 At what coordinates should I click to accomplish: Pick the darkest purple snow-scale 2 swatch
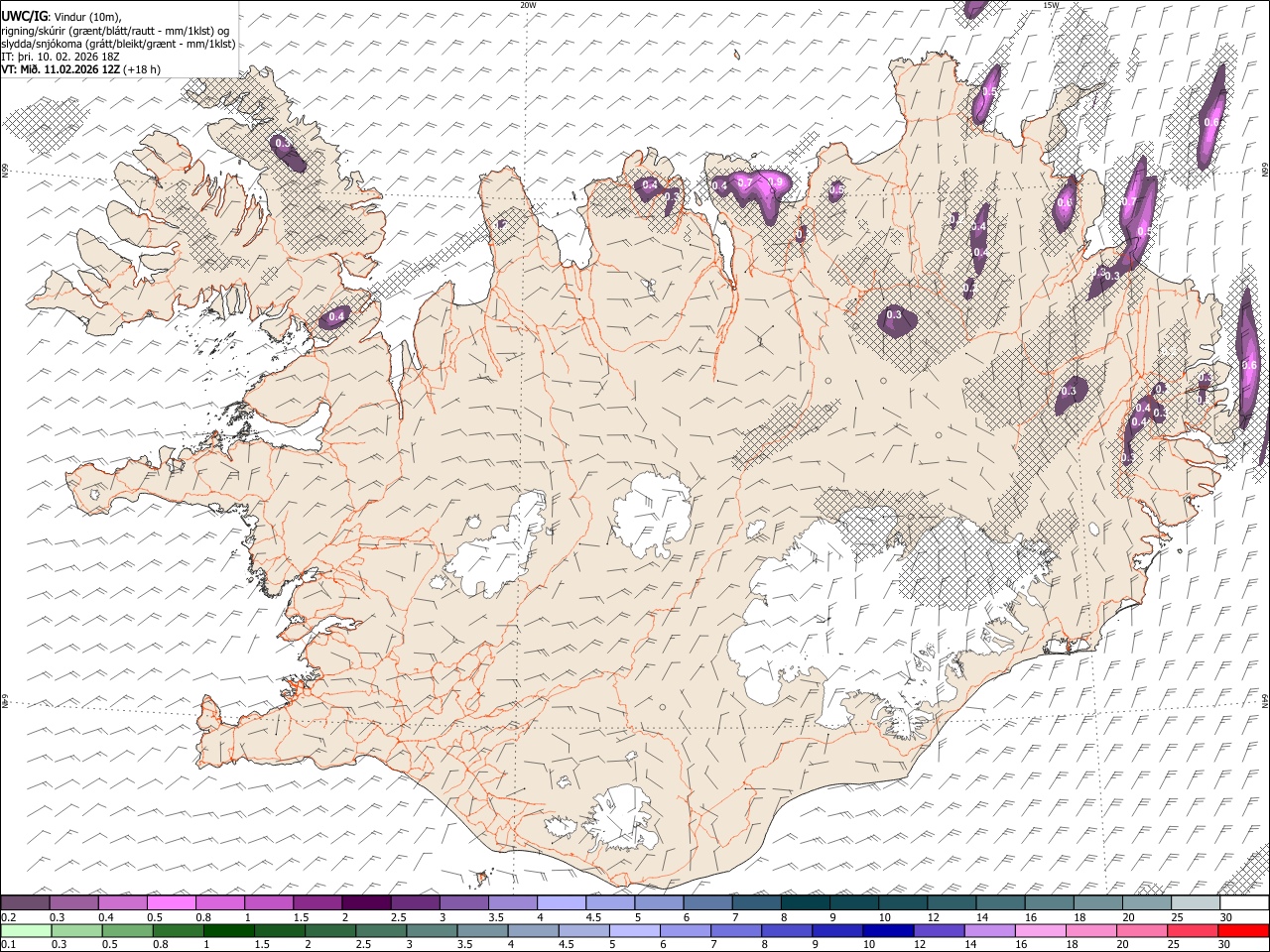coord(366,903)
